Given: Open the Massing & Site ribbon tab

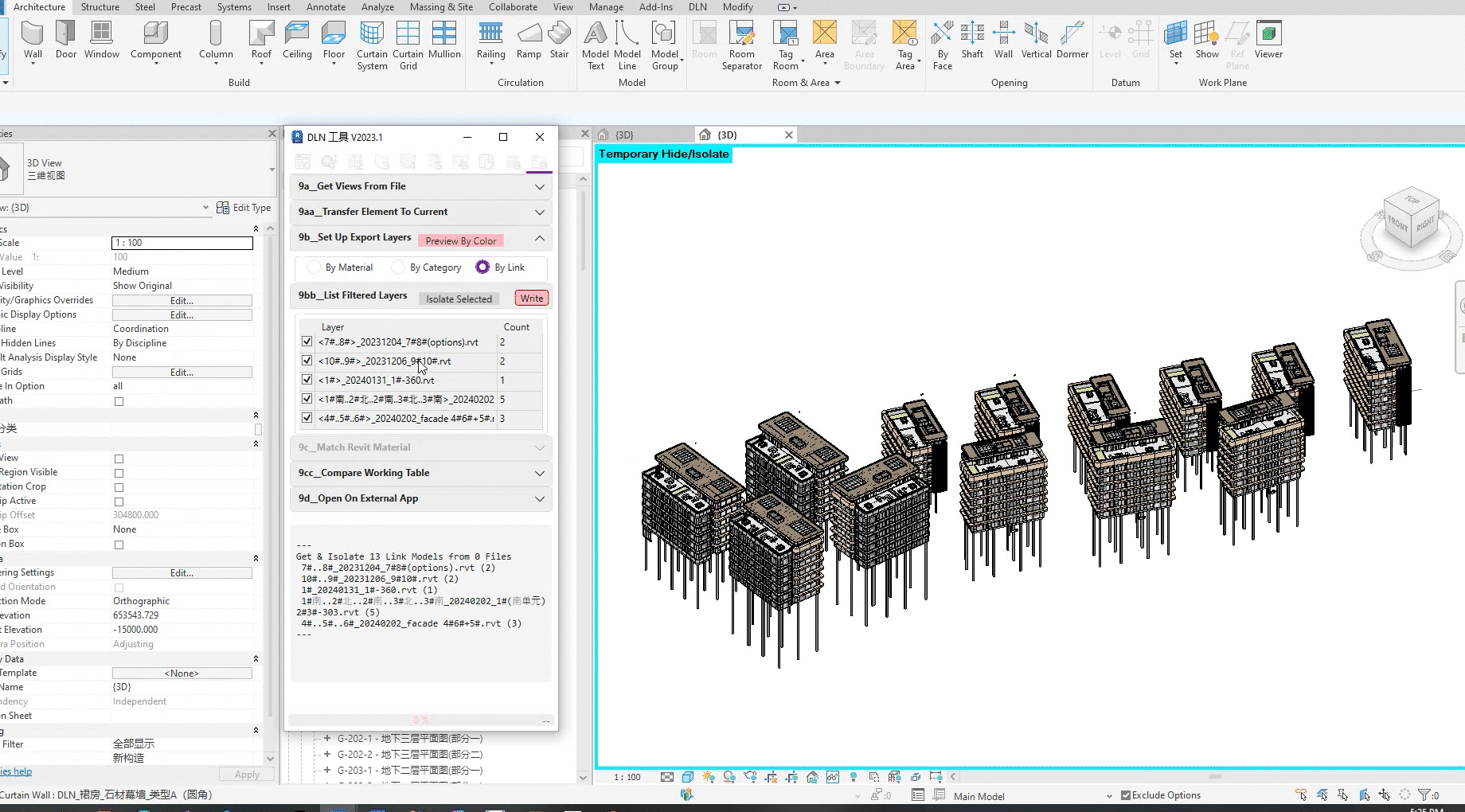Looking at the screenshot, I should [x=441, y=7].
